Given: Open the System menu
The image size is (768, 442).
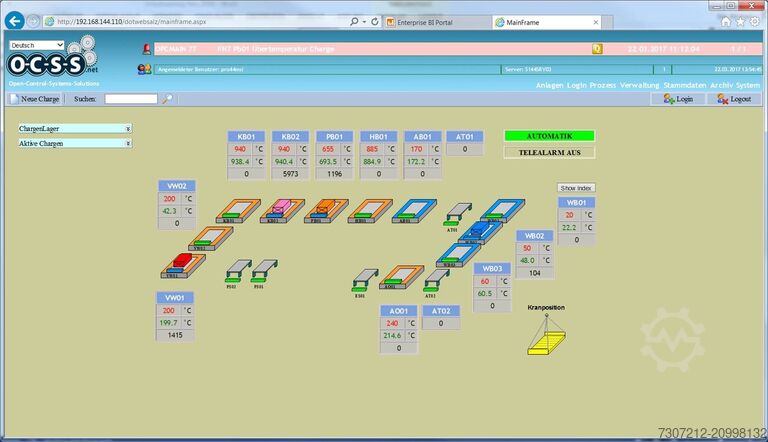Looking at the screenshot, I should click(x=748, y=85).
